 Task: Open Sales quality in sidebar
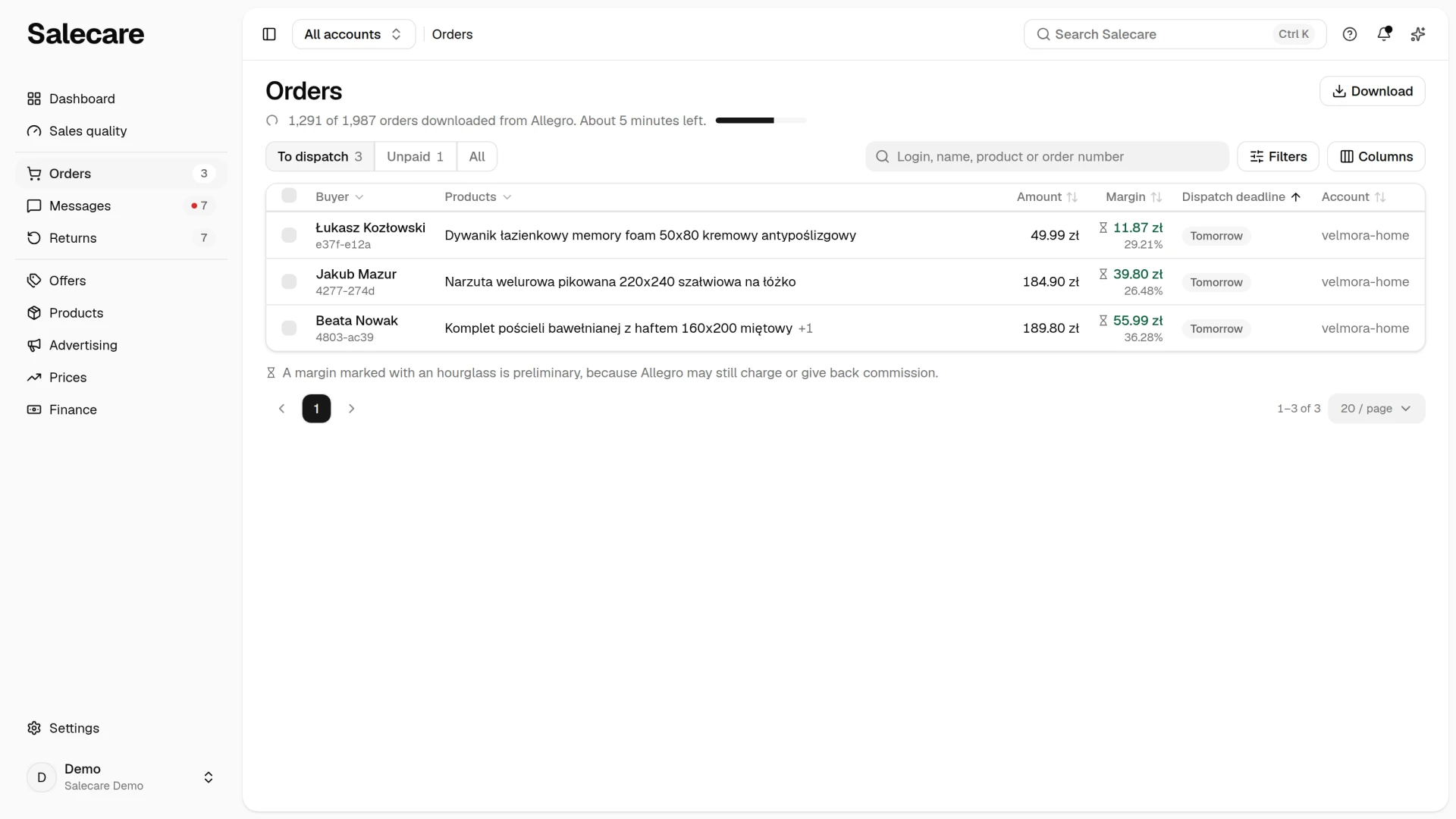[121, 131]
